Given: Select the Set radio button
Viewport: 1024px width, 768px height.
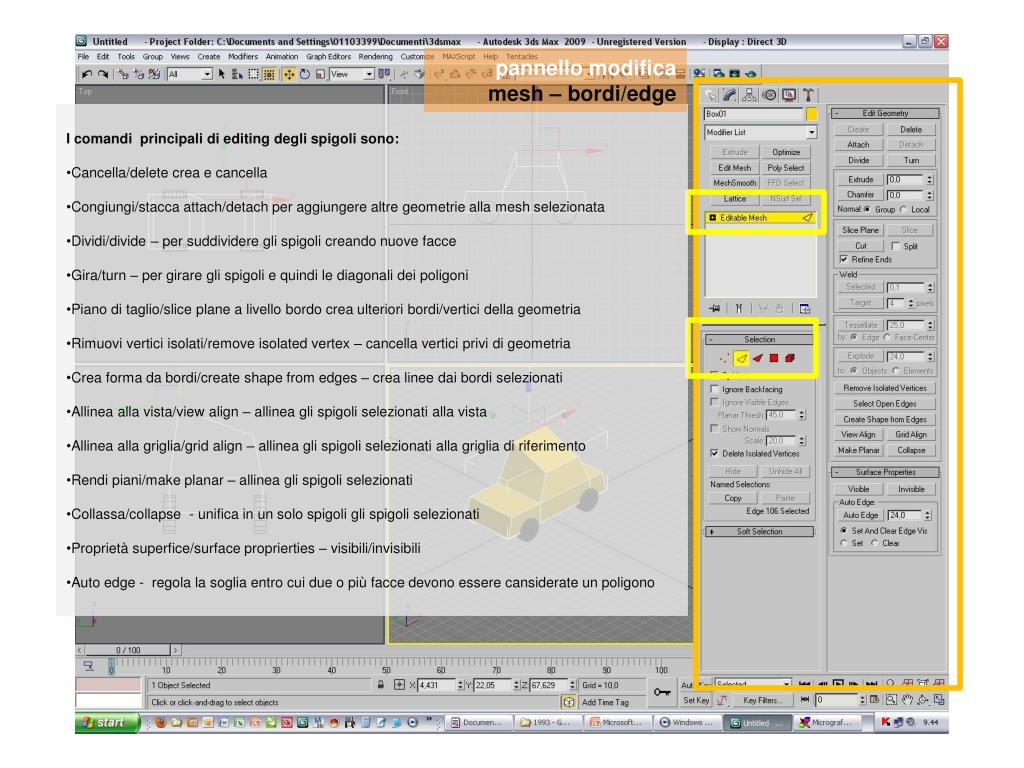Looking at the screenshot, I should 844,543.
